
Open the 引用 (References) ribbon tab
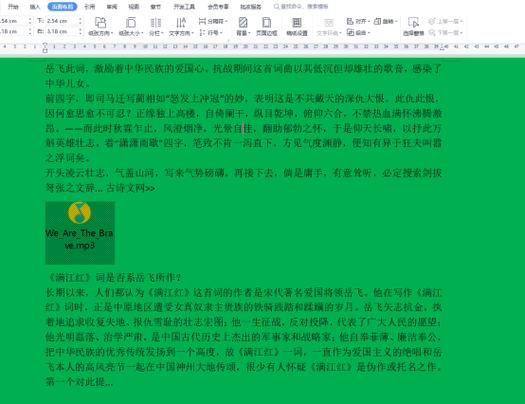click(89, 6)
